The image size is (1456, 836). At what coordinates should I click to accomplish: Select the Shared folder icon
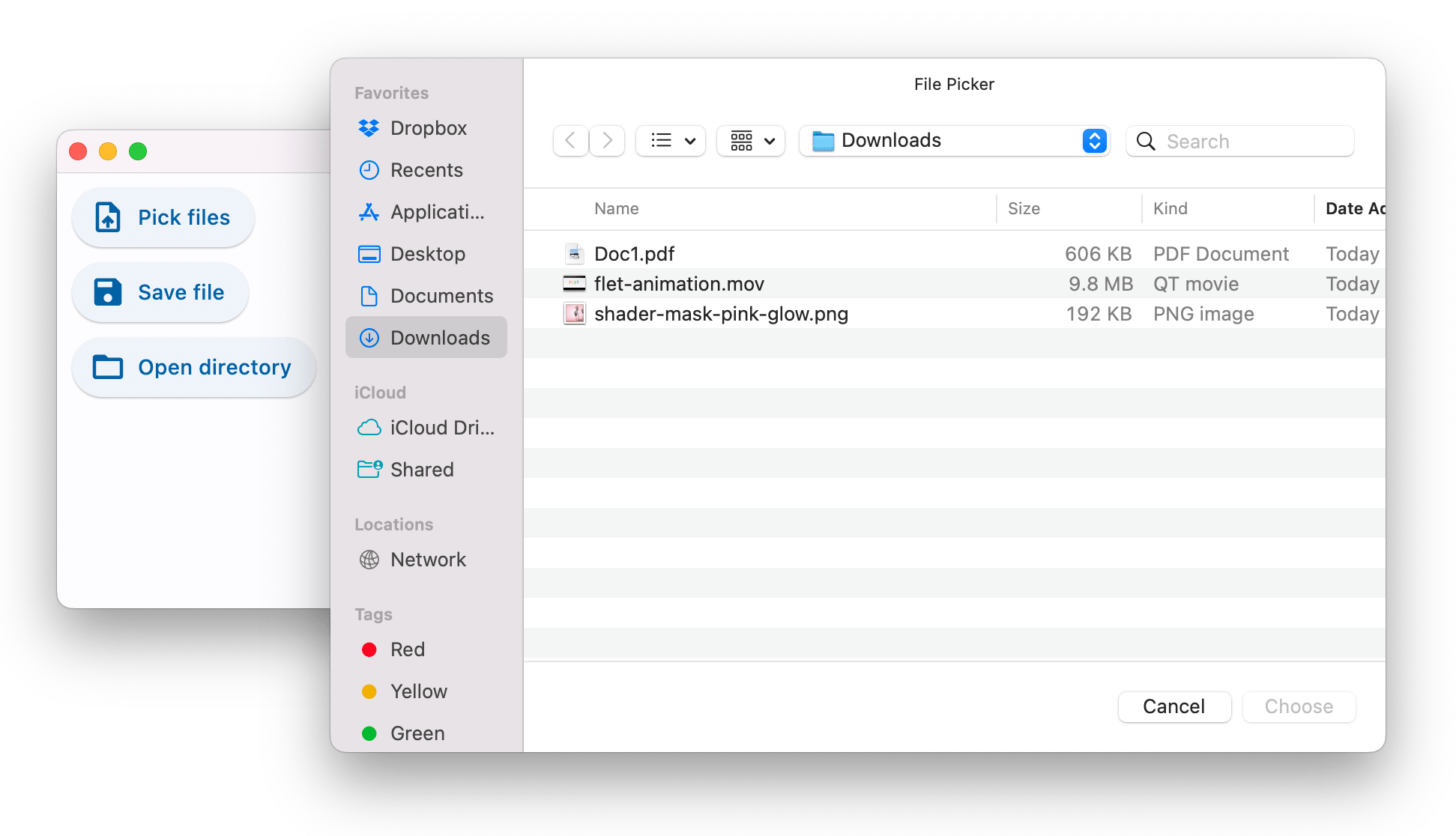pyautogui.click(x=369, y=470)
